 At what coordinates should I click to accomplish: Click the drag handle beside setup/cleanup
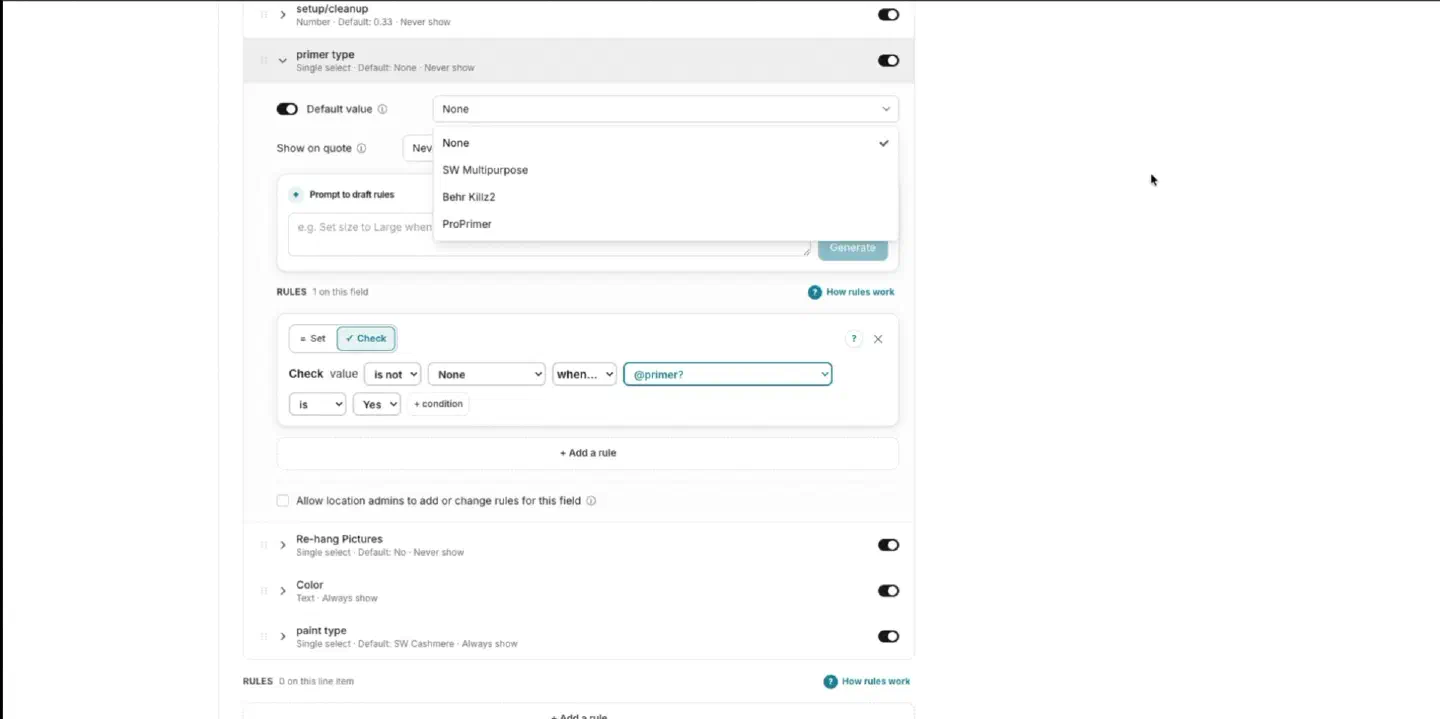pos(264,15)
